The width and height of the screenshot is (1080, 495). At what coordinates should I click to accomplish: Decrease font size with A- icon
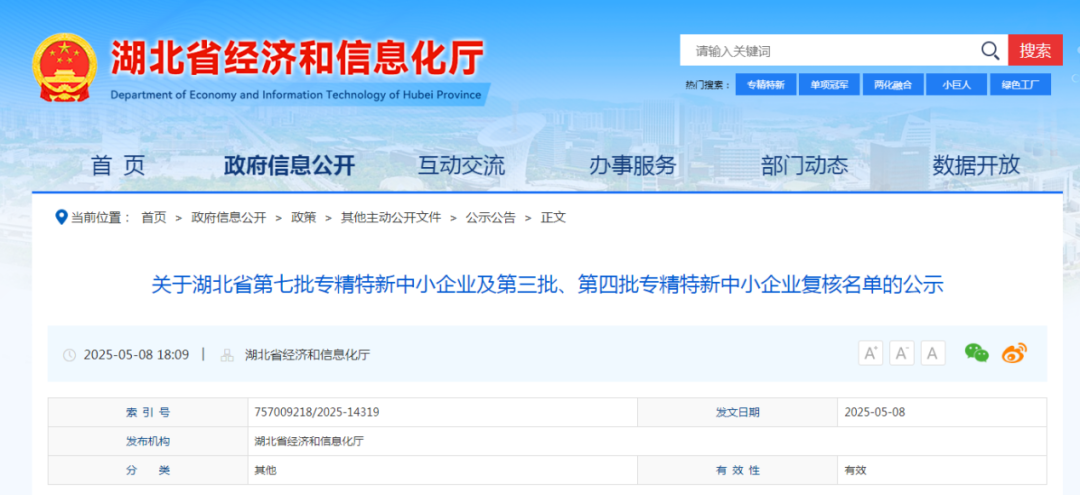[902, 353]
